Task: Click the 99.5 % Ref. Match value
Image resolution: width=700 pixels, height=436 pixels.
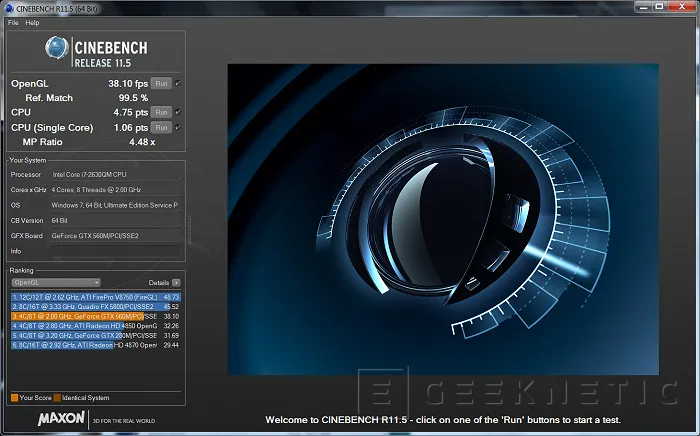Action: (133, 98)
